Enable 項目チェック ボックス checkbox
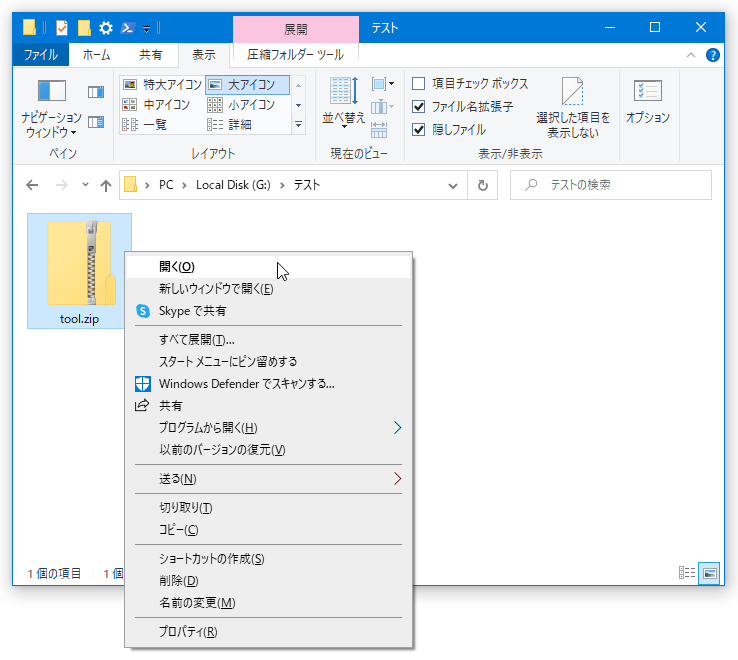Image resolution: width=738 pixels, height=660 pixels. pyautogui.click(x=418, y=84)
